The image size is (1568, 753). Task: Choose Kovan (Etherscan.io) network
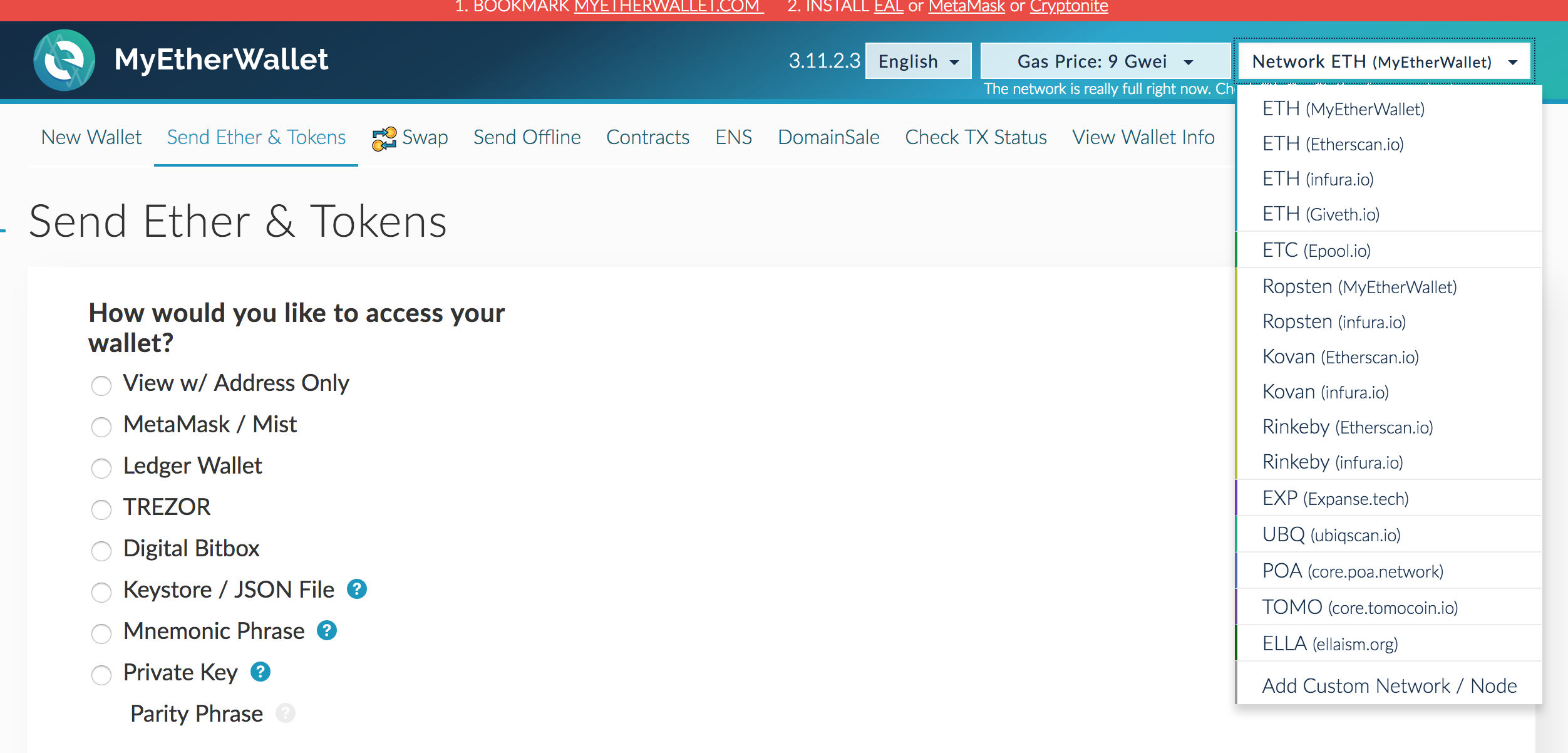pyautogui.click(x=1389, y=356)
